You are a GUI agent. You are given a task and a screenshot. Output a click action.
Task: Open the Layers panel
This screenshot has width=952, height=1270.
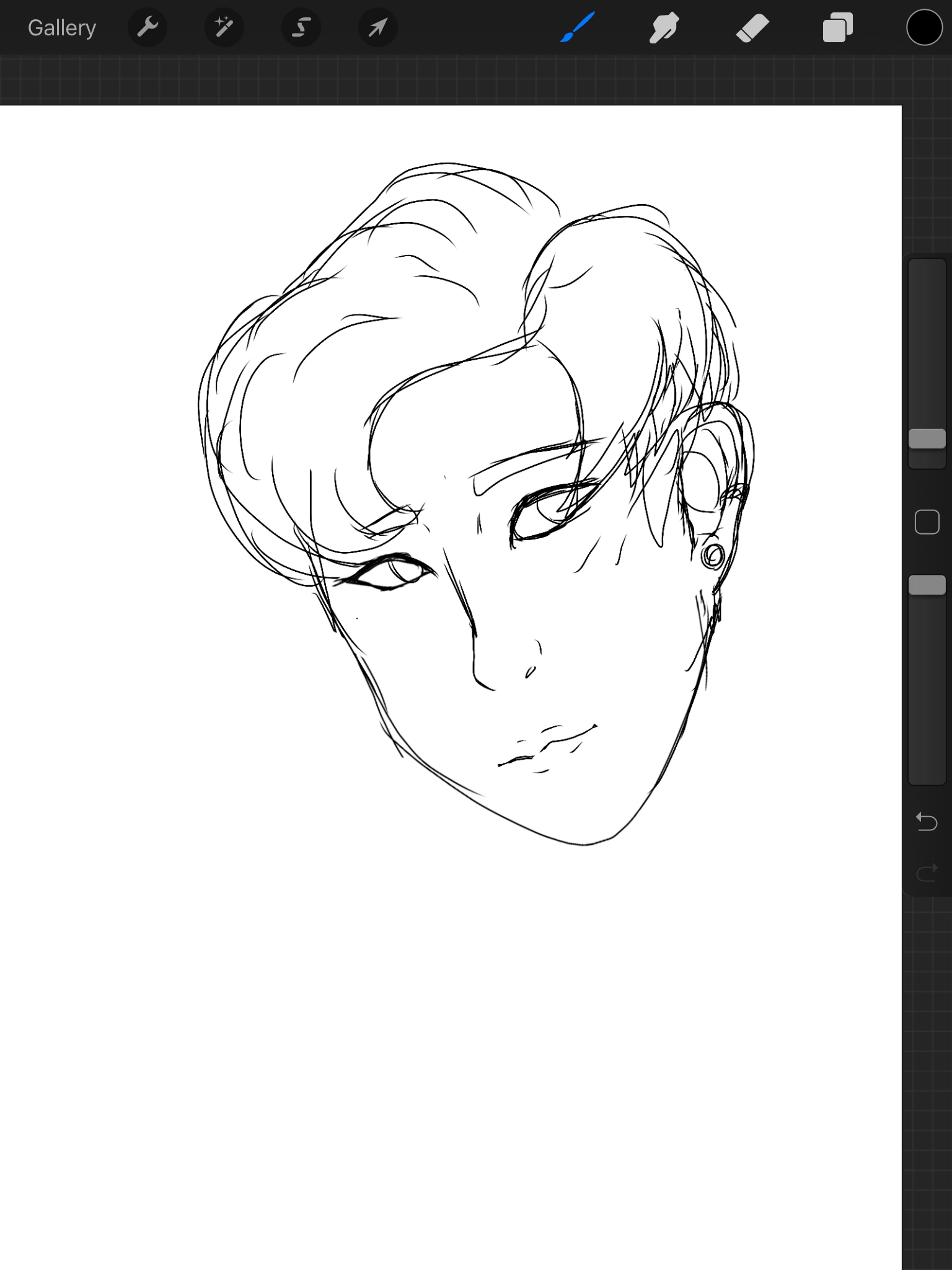(x=838, y=28)
